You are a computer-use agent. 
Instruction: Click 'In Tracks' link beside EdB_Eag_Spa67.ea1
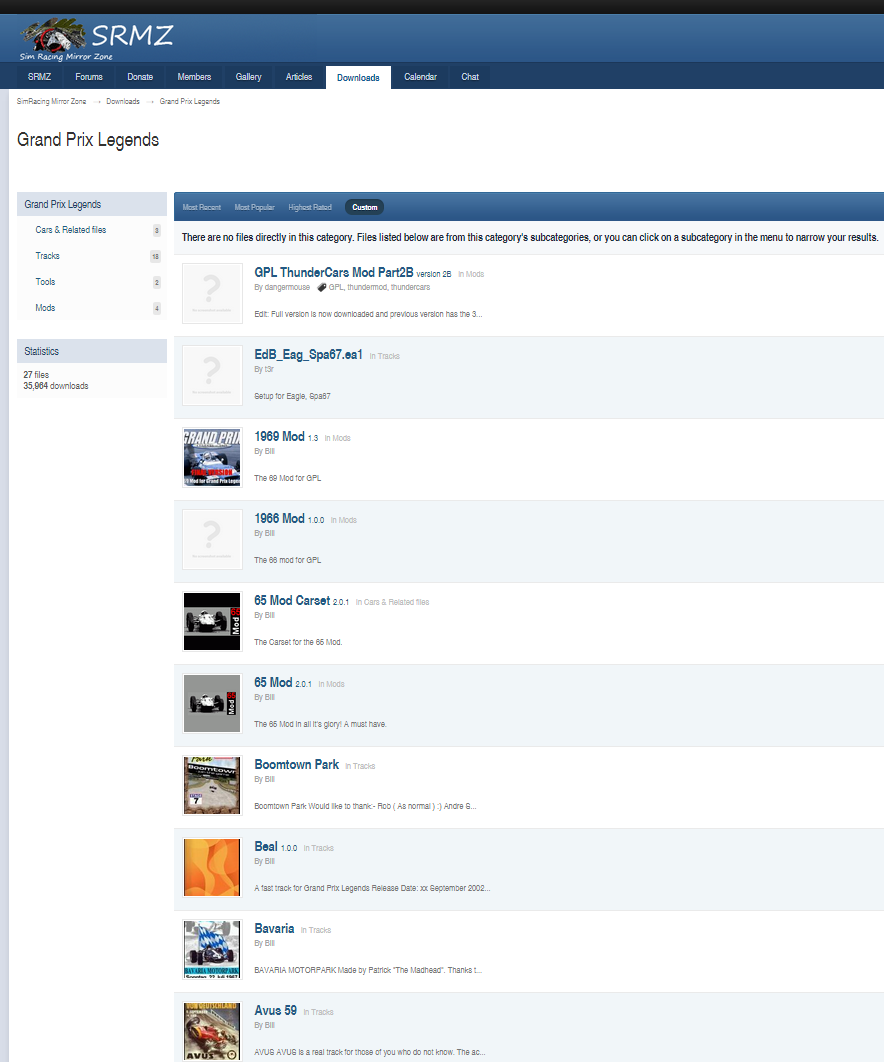click(x=385, y=356)
